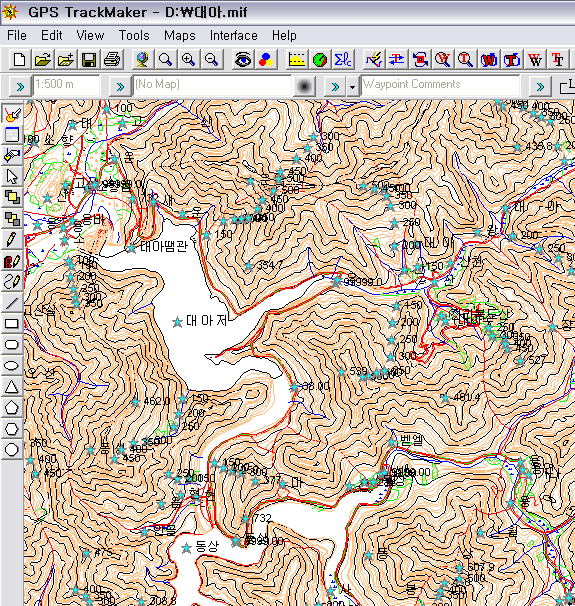Click the red W icon
Viewport: 575px width, 606px height.
pyautogui.click(x=535, y=60)
